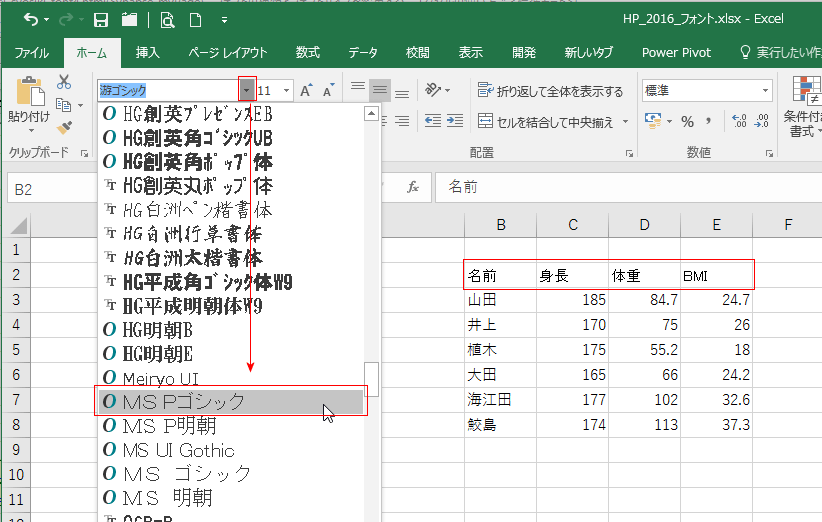Click the Format Painter brush icon
Viewport: 822px width, 522px height.
coord(64,127)
